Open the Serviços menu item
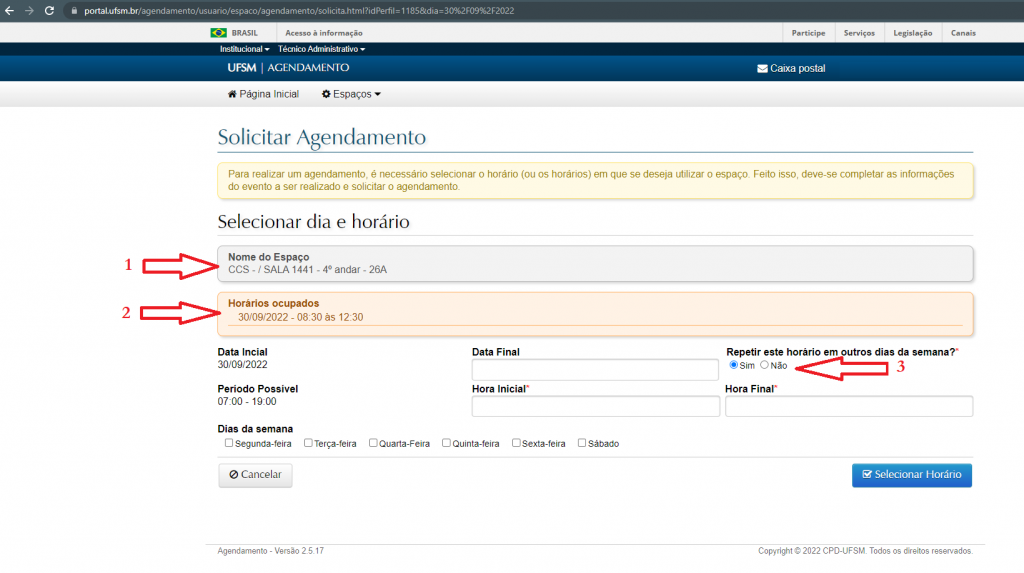The width and height of the screenshot is (1024, 573). [859, 33]
